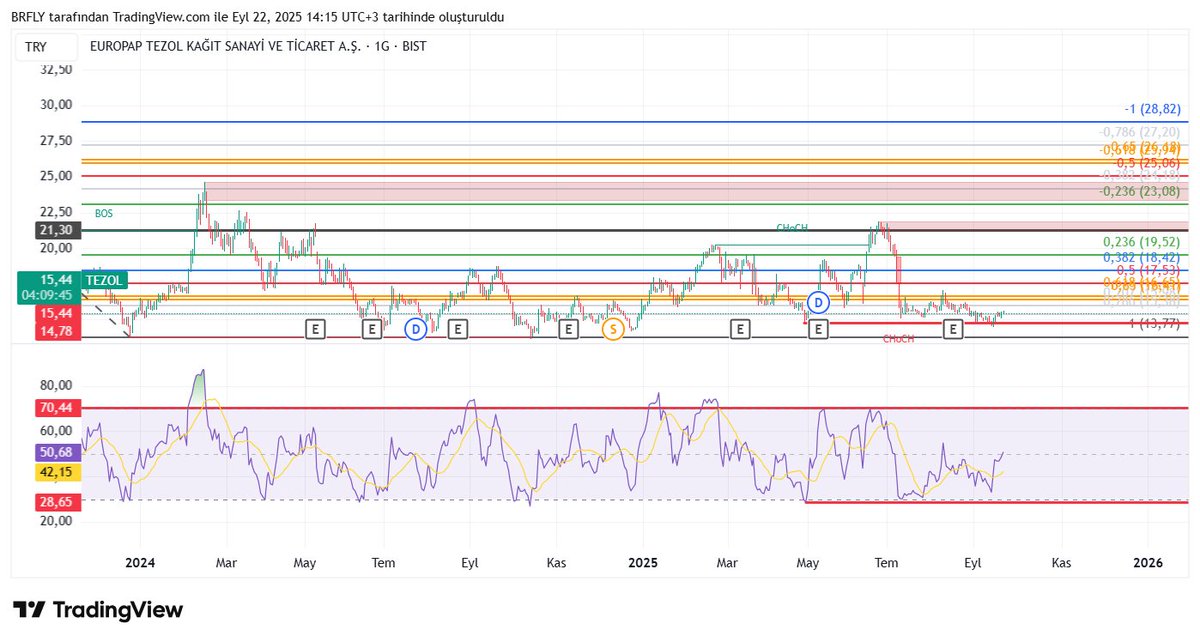Screen dimensions: 1200x642
Task: Click the BIST exchange label
Action: [412, 45]
